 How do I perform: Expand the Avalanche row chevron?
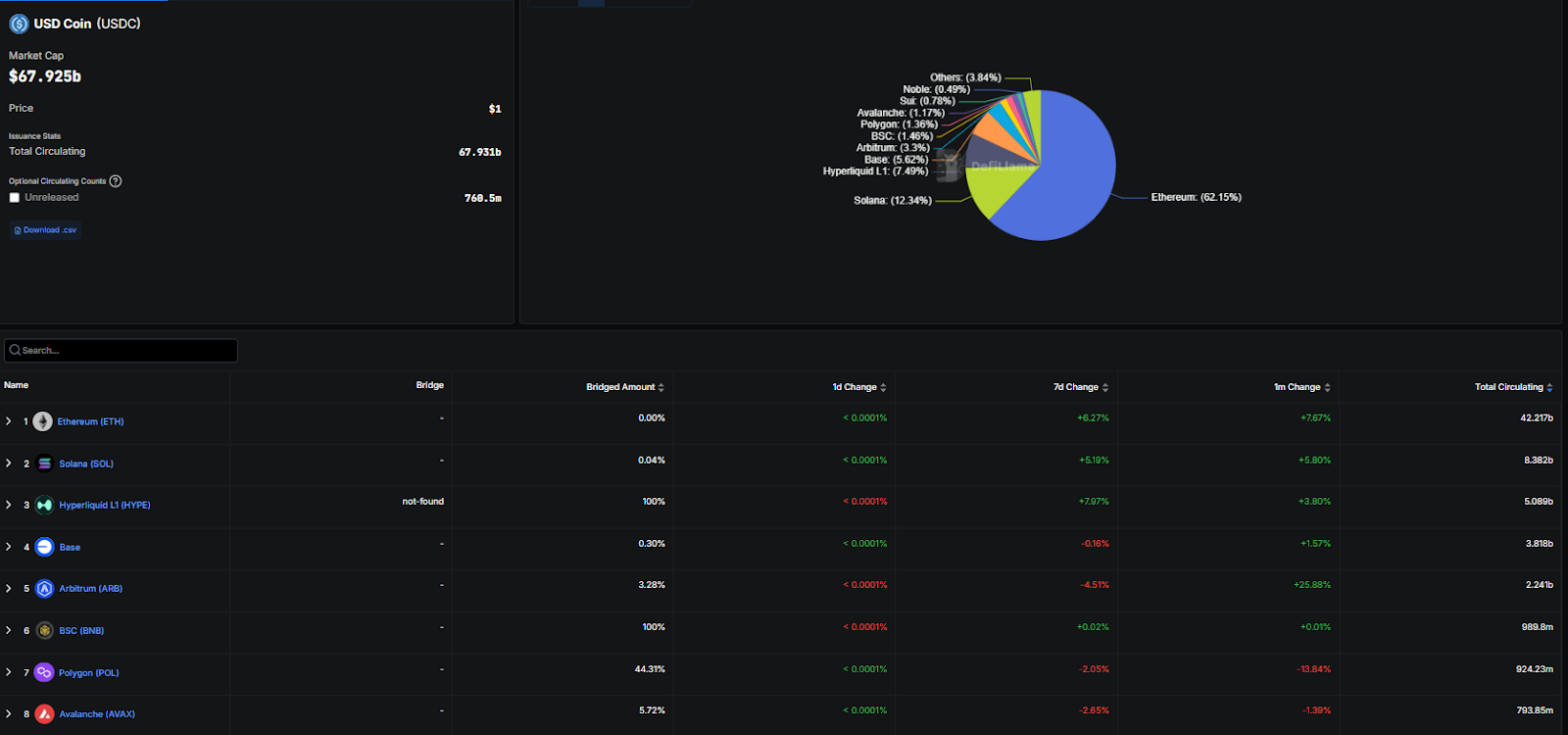[x=9, y=714]
